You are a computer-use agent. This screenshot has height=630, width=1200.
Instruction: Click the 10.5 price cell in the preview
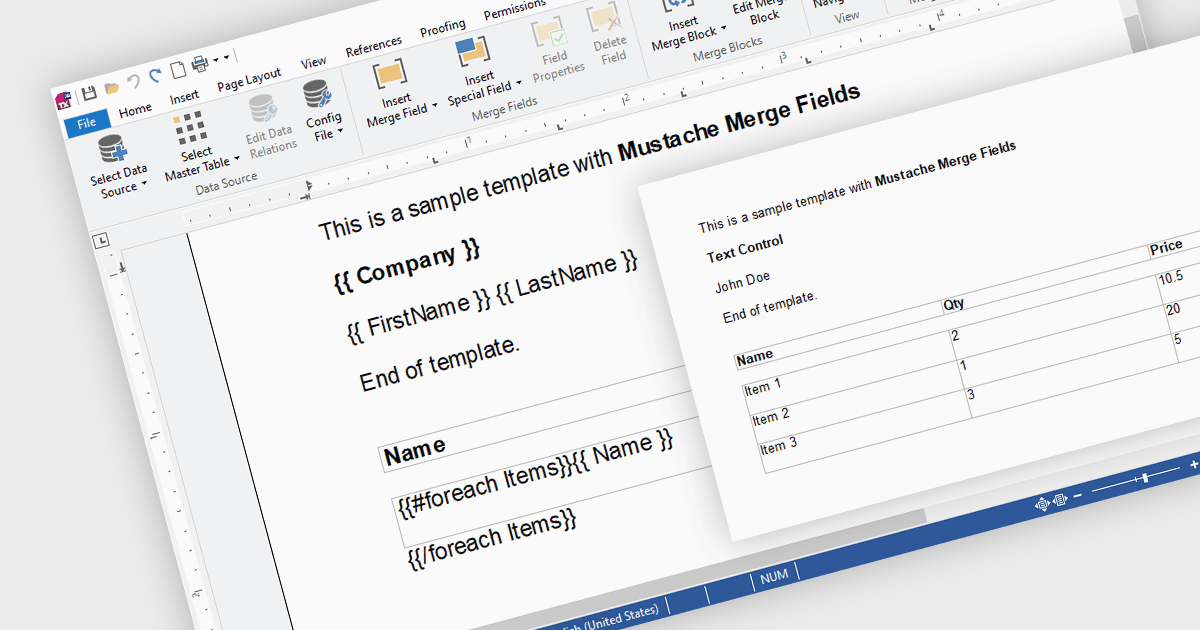coord(1171,277)
